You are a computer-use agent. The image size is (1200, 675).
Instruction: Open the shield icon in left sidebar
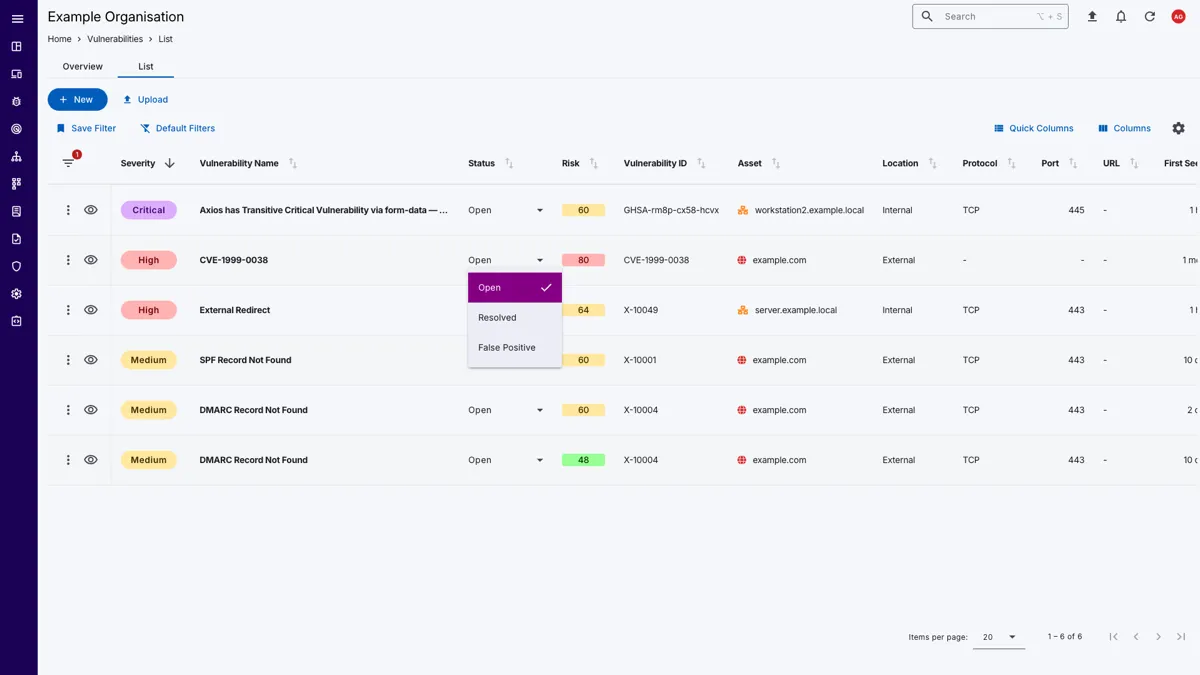pyautogui.click(x=16, y=267)
